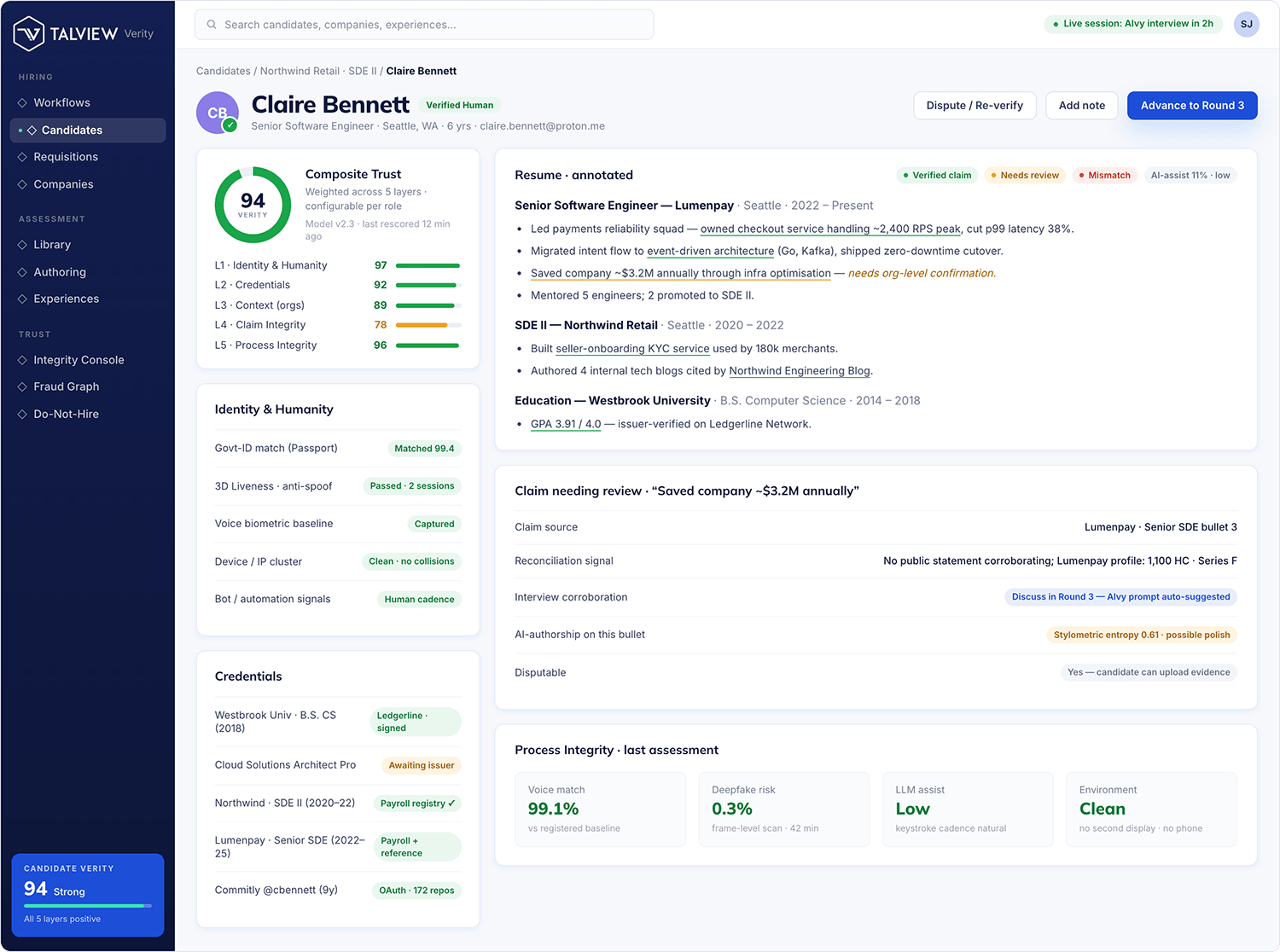Click the Verified Human badge
The width and height of the screenshot is (1280, 952).
[x=459, y=105]
